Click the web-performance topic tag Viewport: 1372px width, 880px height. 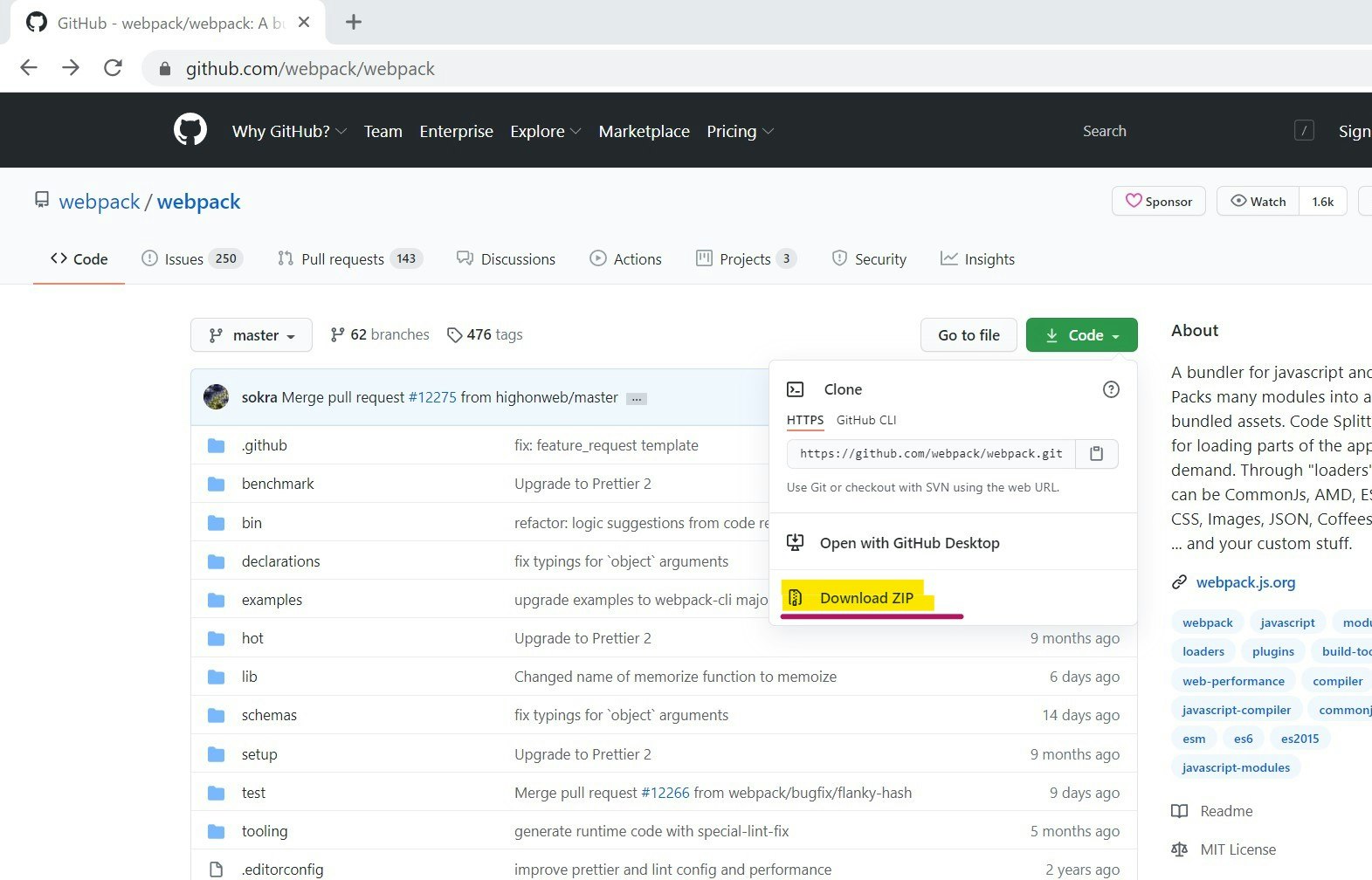[x=1233, y=681]
